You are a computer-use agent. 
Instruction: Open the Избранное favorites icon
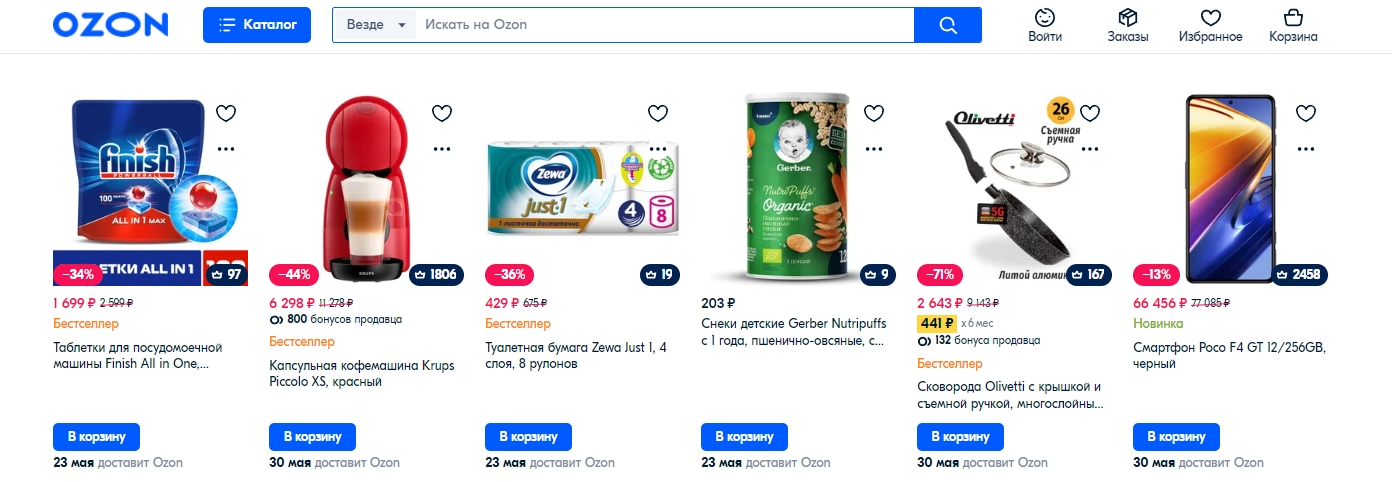[1211, 26]
